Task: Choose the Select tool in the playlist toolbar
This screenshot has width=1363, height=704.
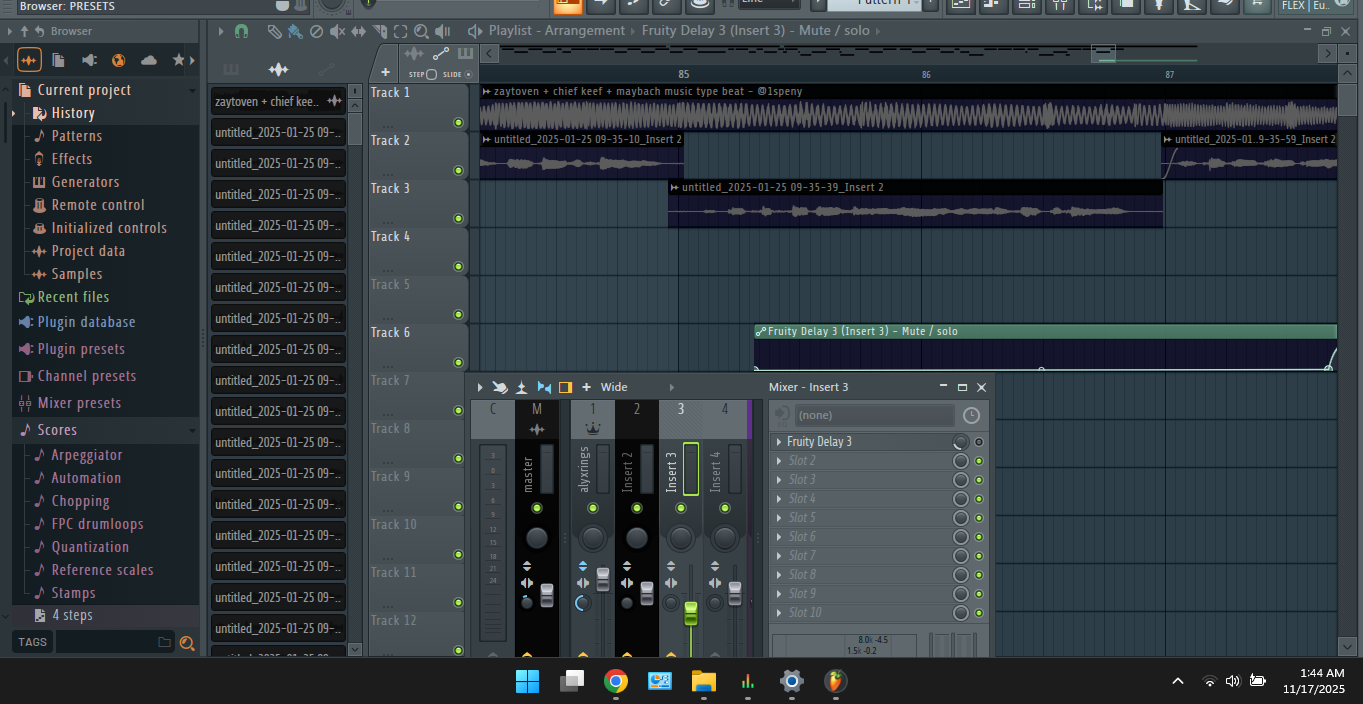Action: click(x=400, y=31)
